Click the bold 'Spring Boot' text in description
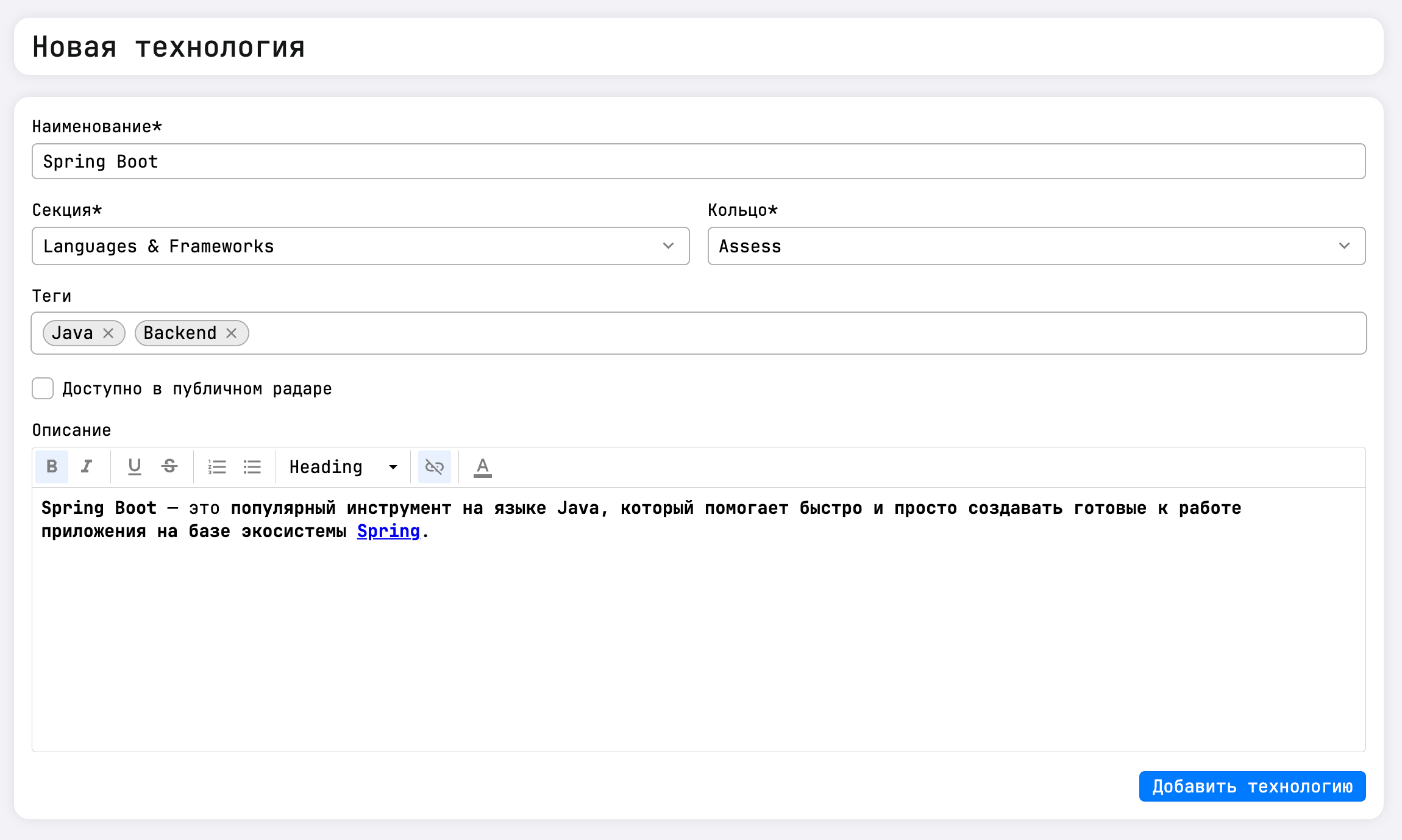The width and height of the screenshot is (1402, 840). coord(99,508)
